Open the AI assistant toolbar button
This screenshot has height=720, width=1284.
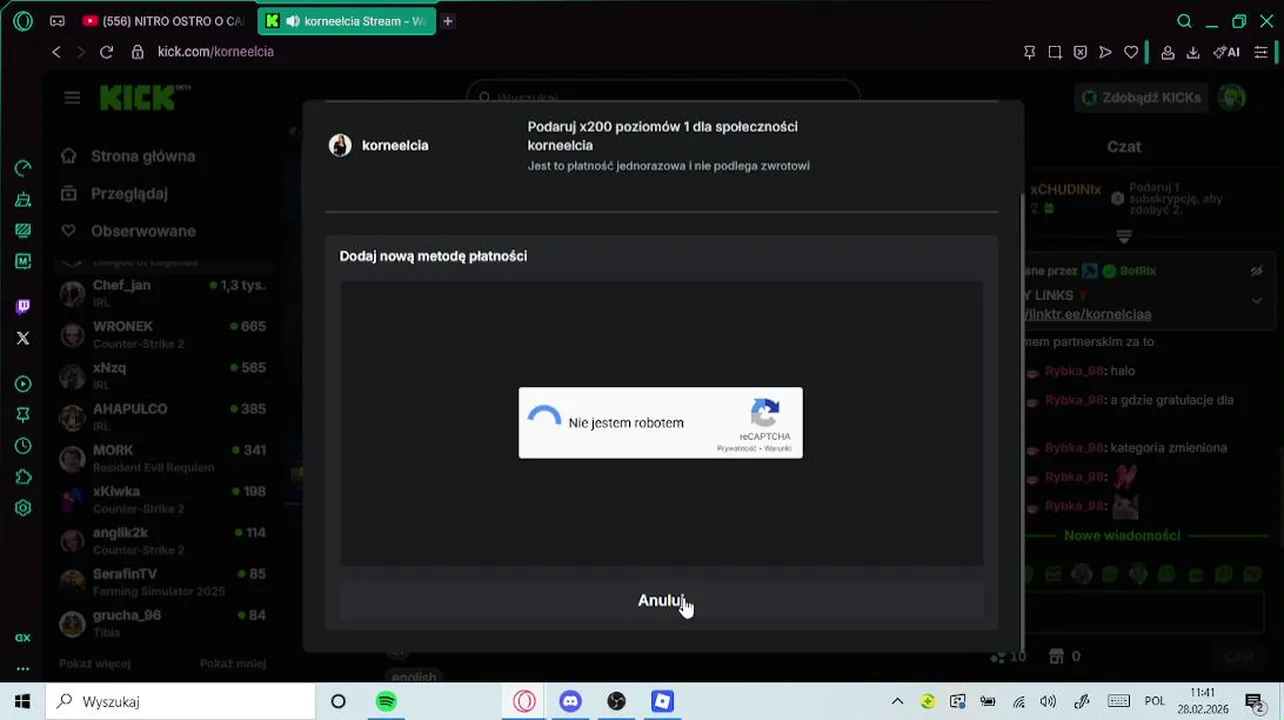[x=1226, y=52]
